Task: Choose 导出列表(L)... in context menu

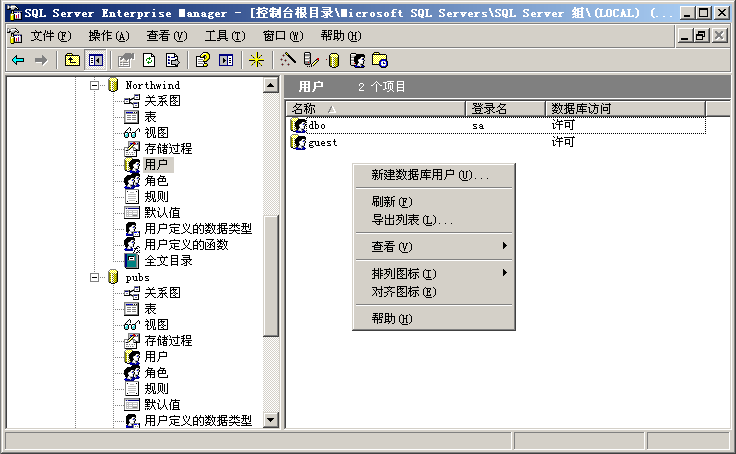Action: coord(434,220)
